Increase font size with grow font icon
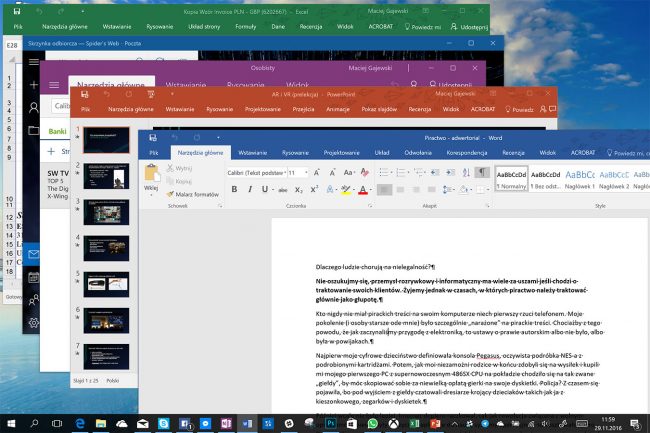The height and width of the screenshot is (433, 650). tap(317, 172)
